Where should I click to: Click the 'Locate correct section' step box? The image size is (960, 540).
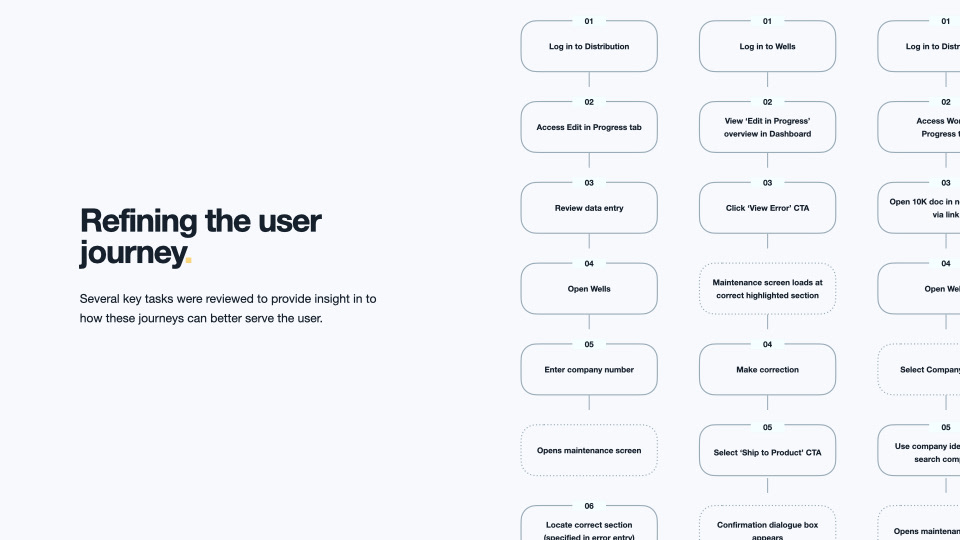pyautogui.click(x=589, y=525)
